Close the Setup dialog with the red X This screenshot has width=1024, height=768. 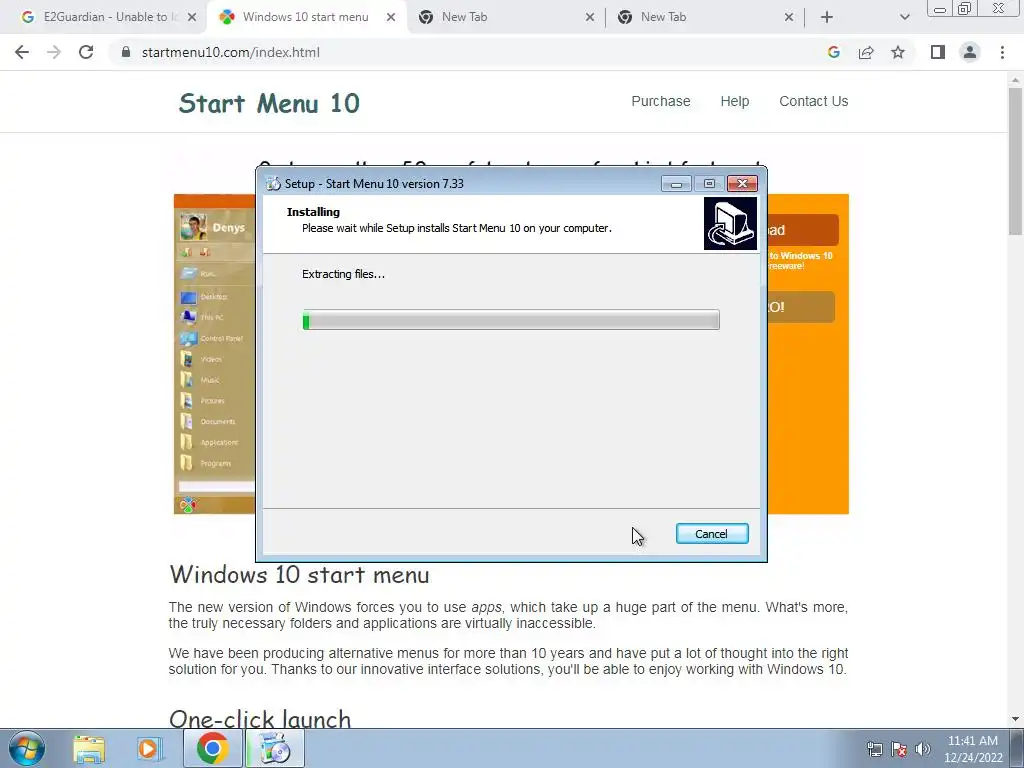[x=743, y=184]
